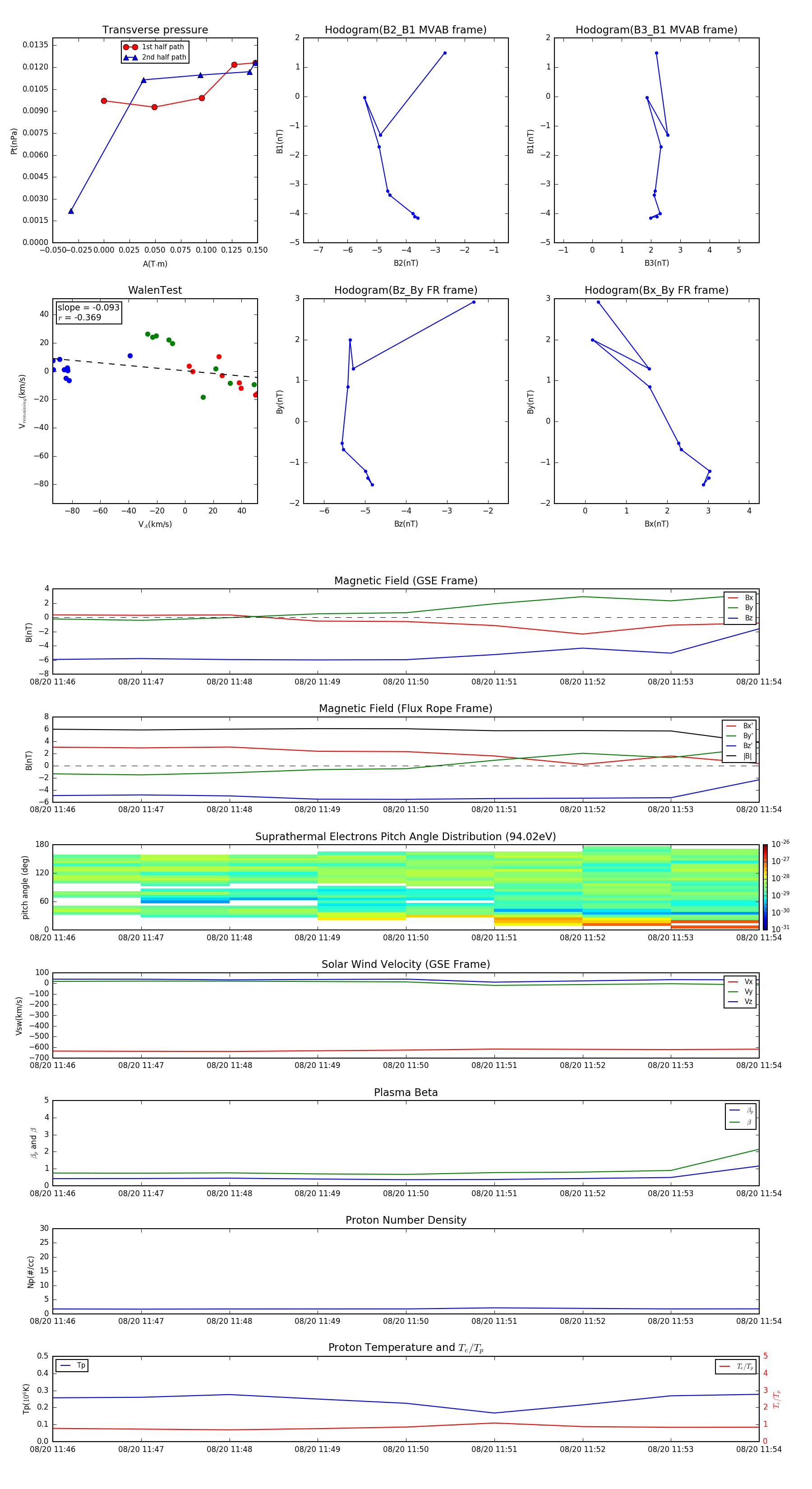Select the βp legend entry in Plasma Beta plot
This screenshot has width=812, height=1489.
741,1110
